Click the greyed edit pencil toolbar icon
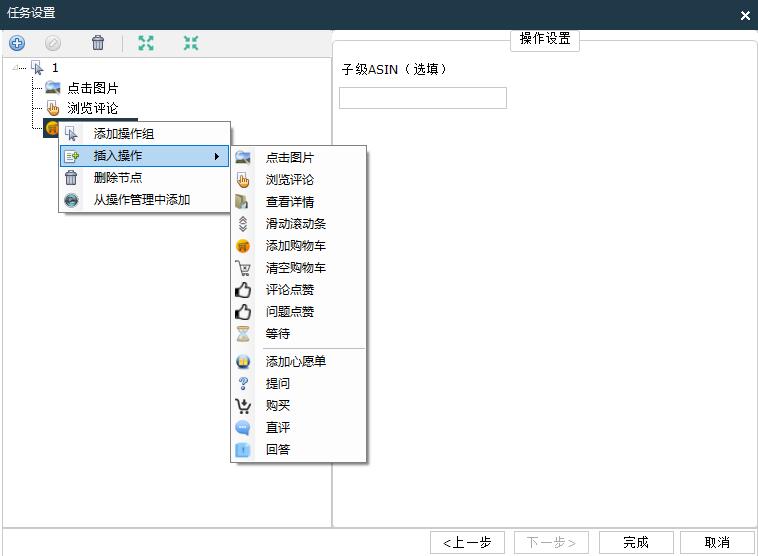 coord(53,43)
